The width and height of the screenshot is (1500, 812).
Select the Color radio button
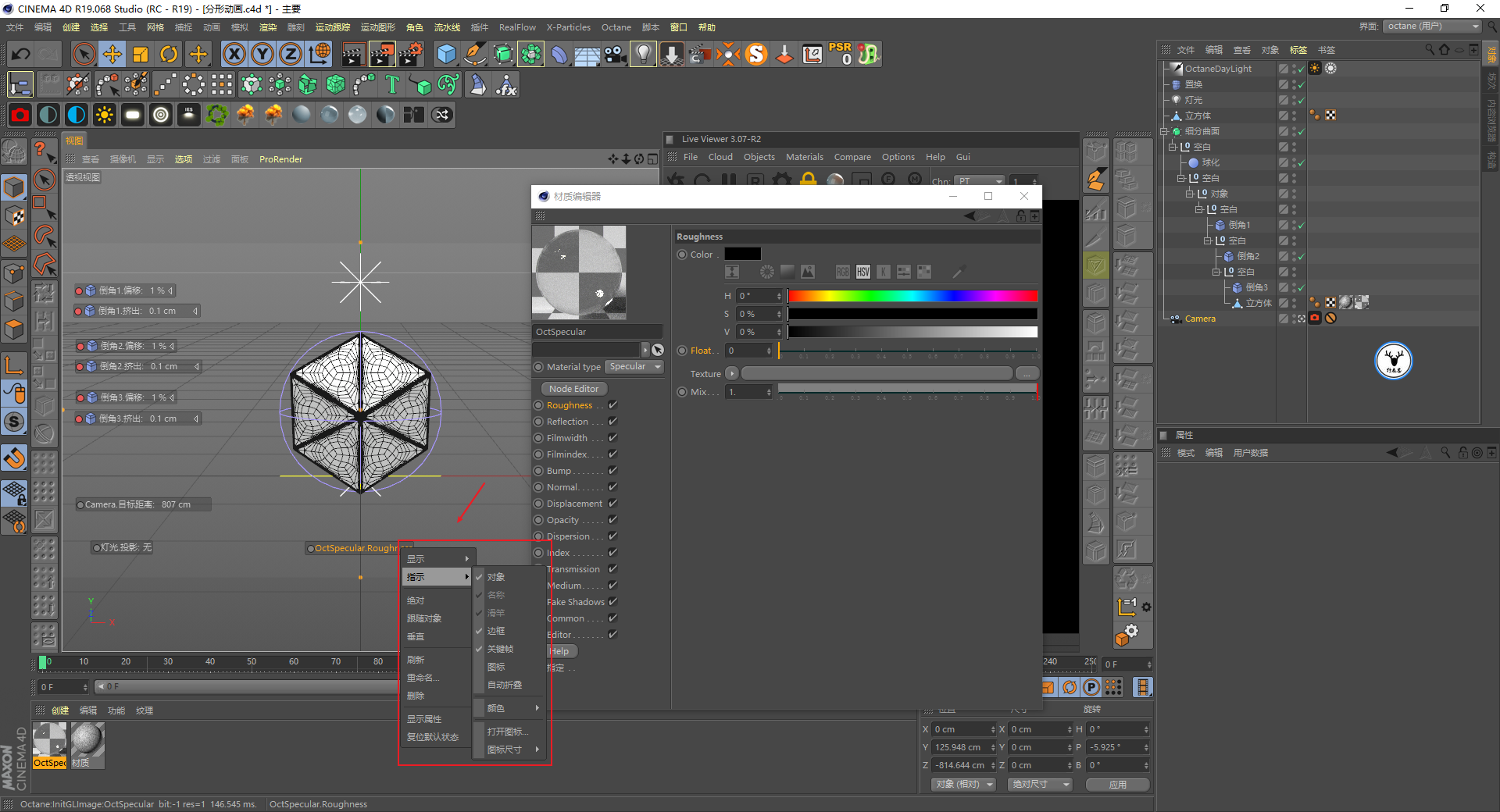click(x=682, y=255)
